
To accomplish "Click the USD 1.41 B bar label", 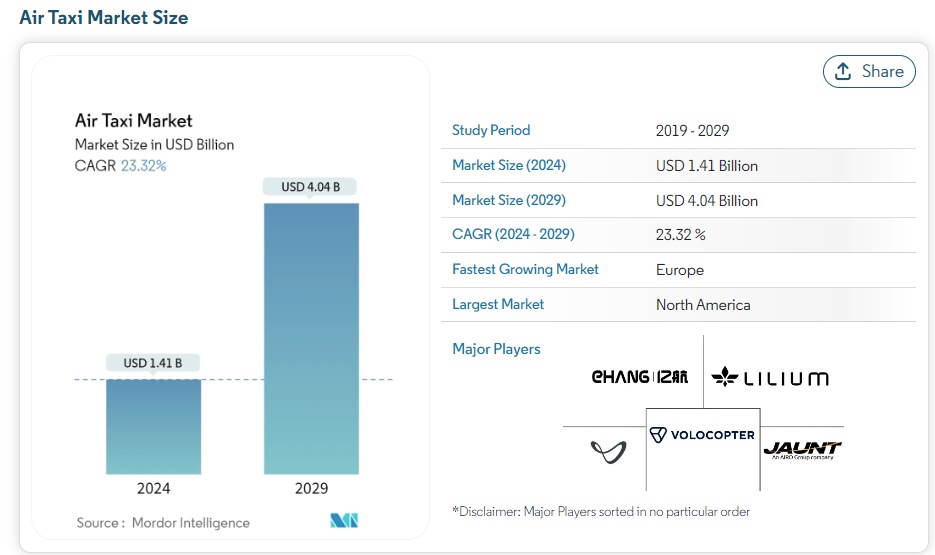I will click(153, 363).
